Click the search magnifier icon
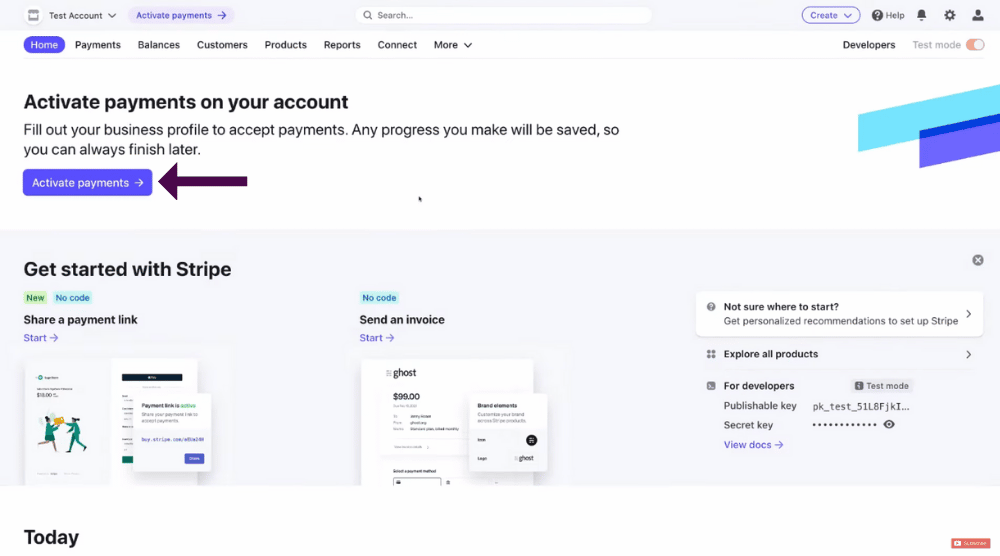Screen dimensions: 1000x556 click(x=367, y=15)
